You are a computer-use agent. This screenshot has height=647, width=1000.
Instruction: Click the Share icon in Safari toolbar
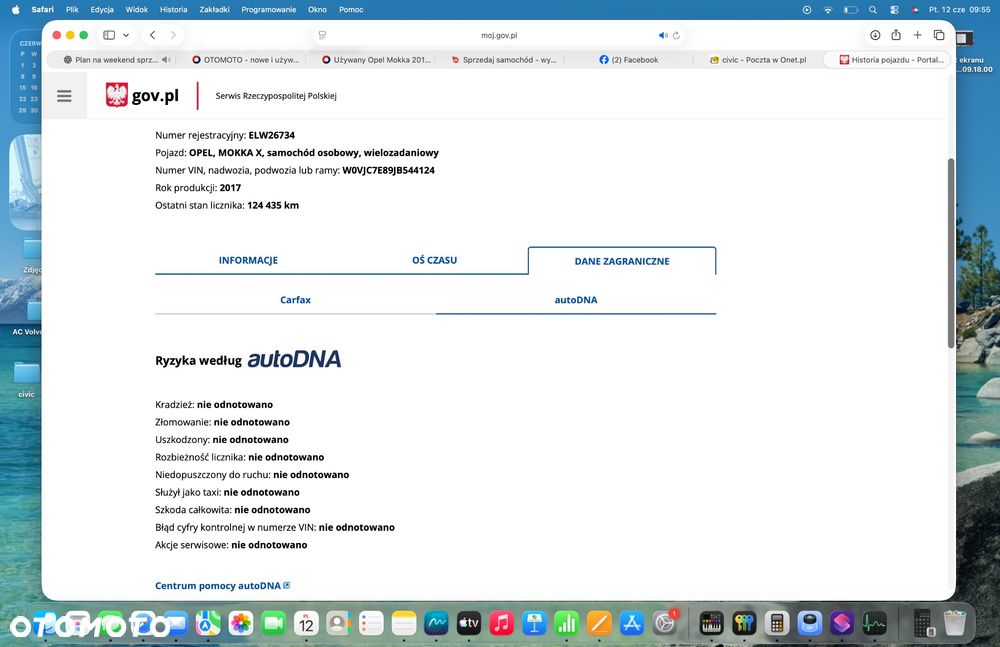click(896, 35)
